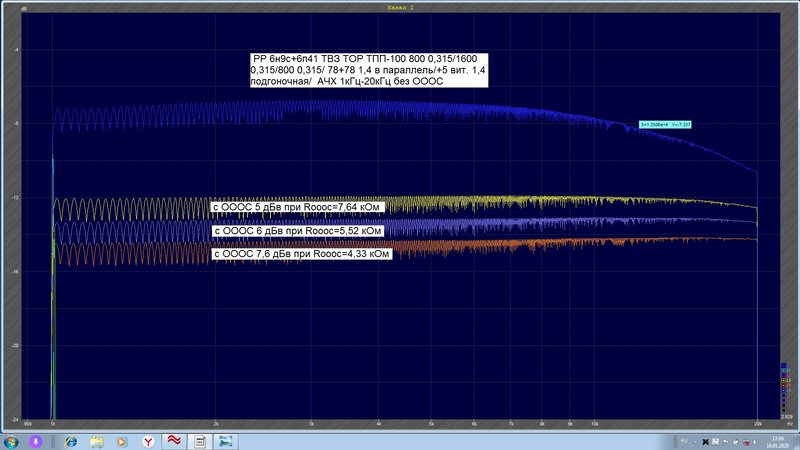The image size is (800, 450).
Task: Click the 'РР 6н9с+6п41 ТВЗ ТОР' title annotation
Action: 369,70
